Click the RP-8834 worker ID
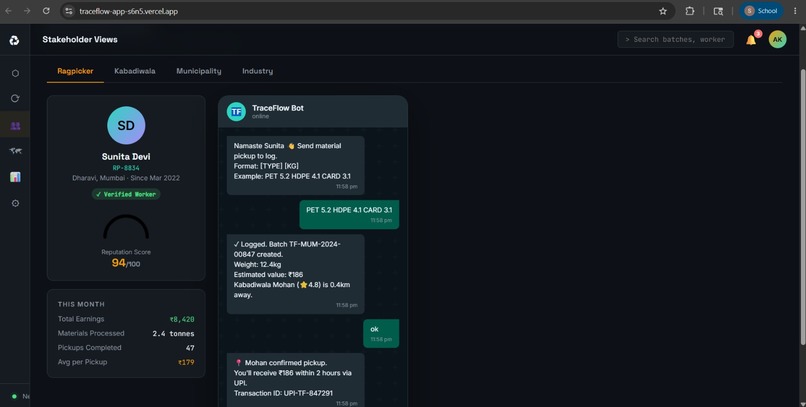The image size is (806, 407). point(126,168)
